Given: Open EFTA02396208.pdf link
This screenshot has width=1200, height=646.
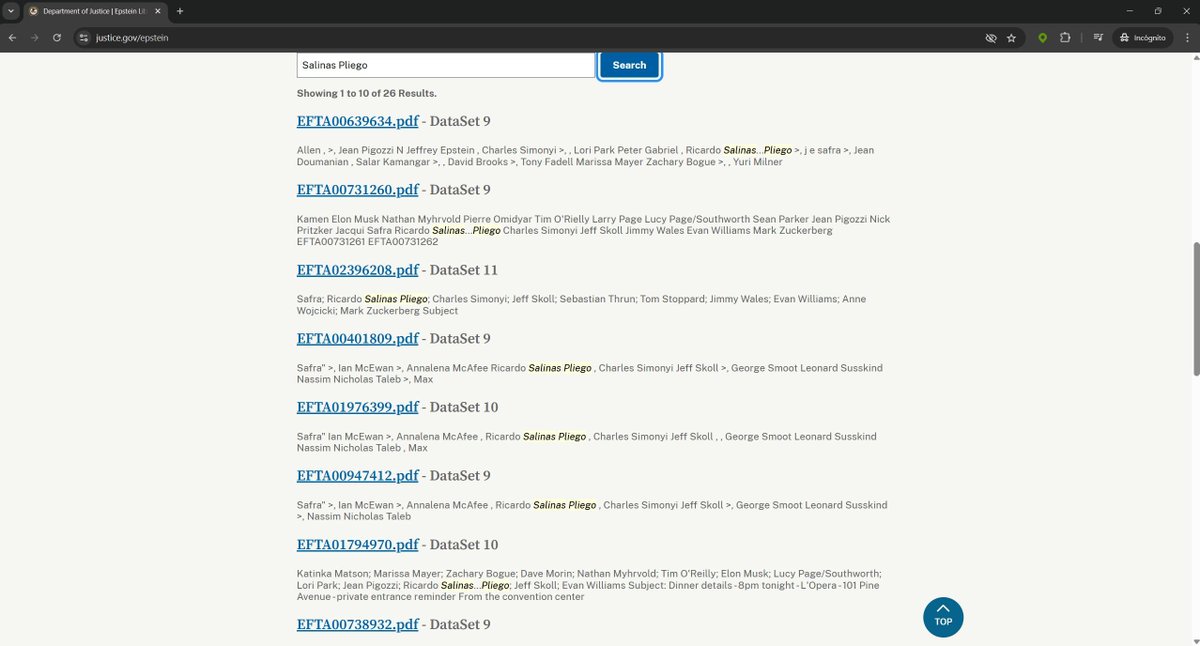Looking at the screenshot, I should pyautogui.click(x=357, y=270).
